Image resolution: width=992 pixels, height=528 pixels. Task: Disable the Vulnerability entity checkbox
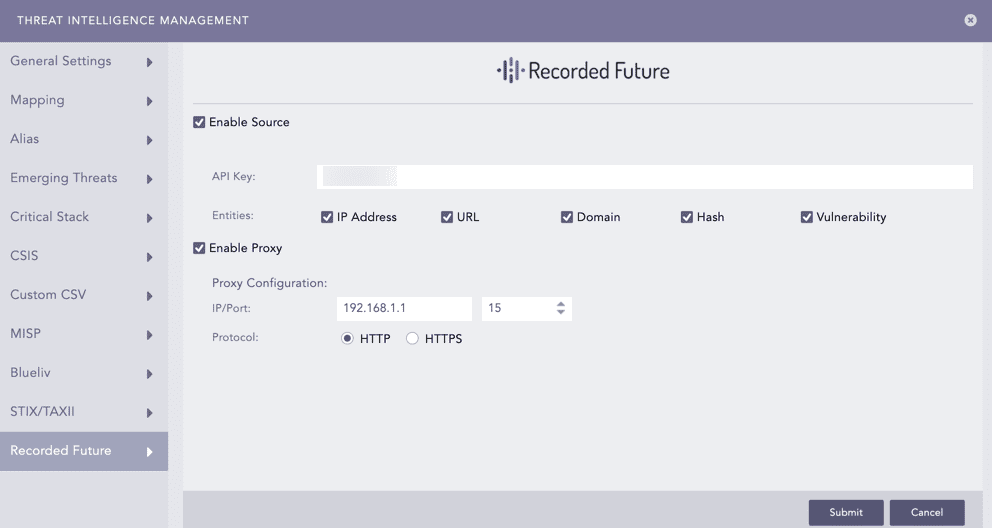(x=807, y=217)
